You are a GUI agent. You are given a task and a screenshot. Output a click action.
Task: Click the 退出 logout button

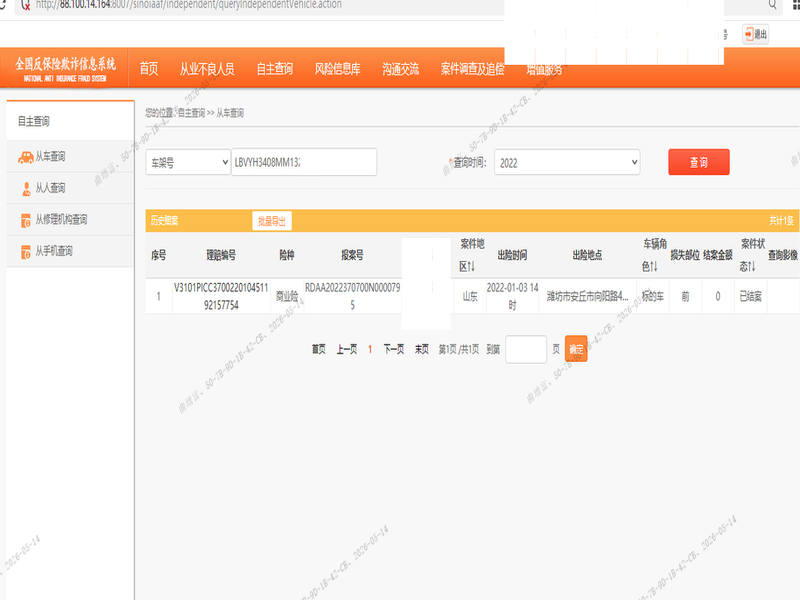pyautogui.click(x=755, y=35)
